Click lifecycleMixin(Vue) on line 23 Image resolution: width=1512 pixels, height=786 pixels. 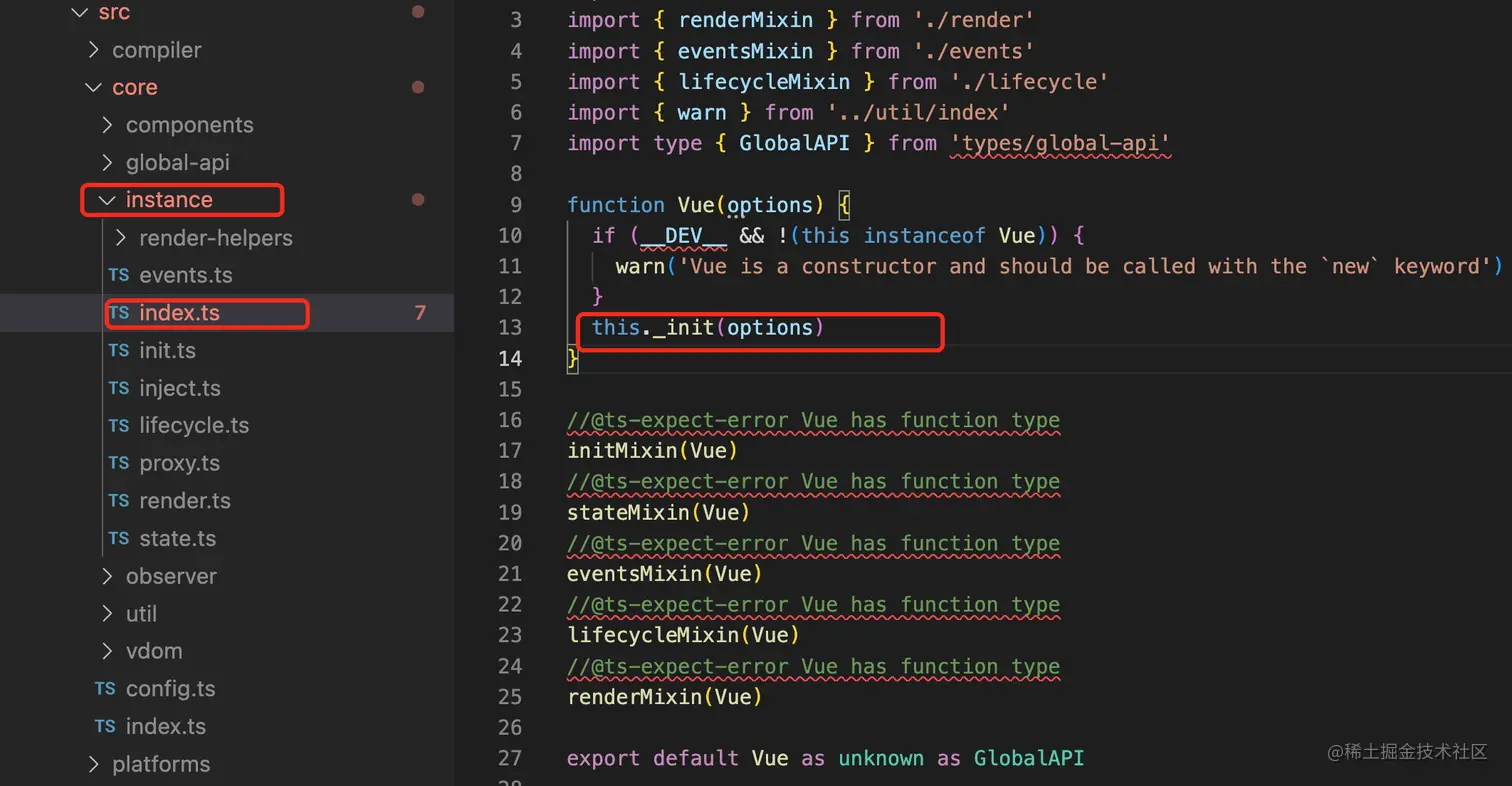coord(683,635)
